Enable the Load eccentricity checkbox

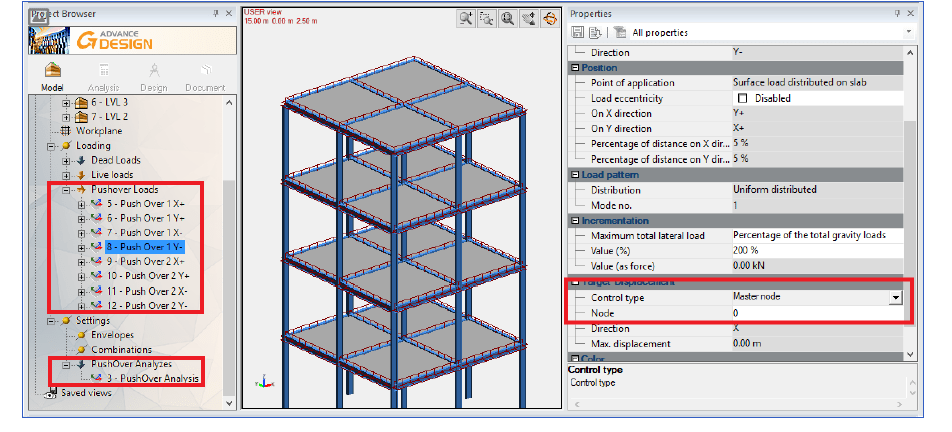coord(742,99)
